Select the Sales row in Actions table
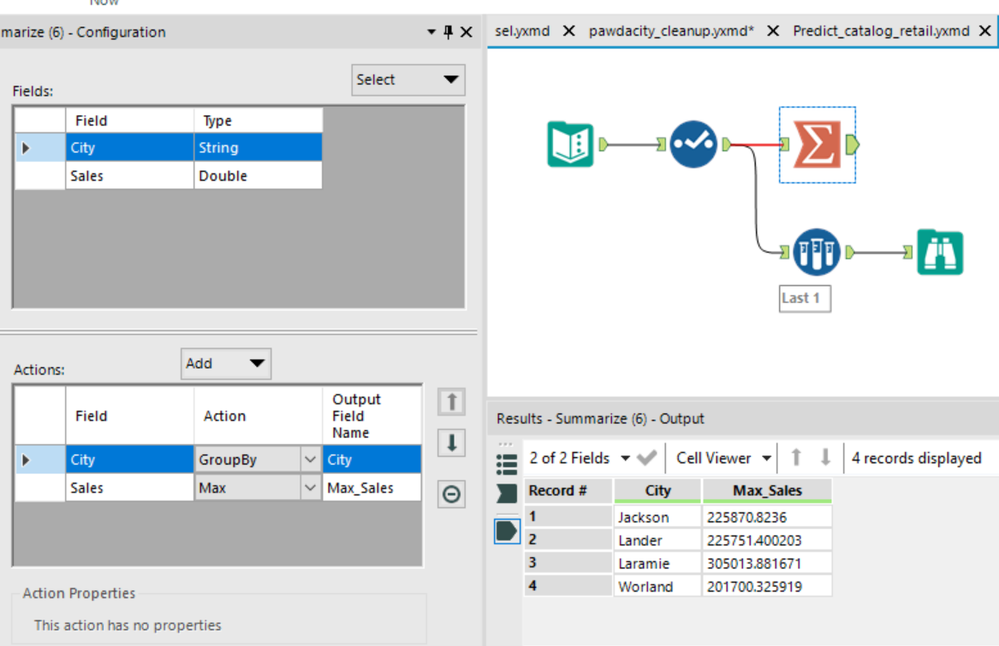 (x=219, y=488)
